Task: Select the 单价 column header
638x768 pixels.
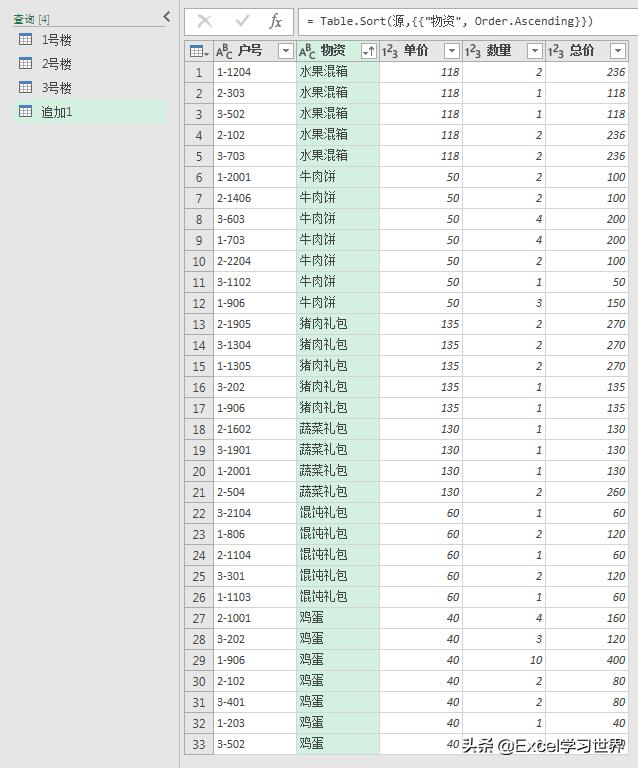Action: (x=421, y=50)
